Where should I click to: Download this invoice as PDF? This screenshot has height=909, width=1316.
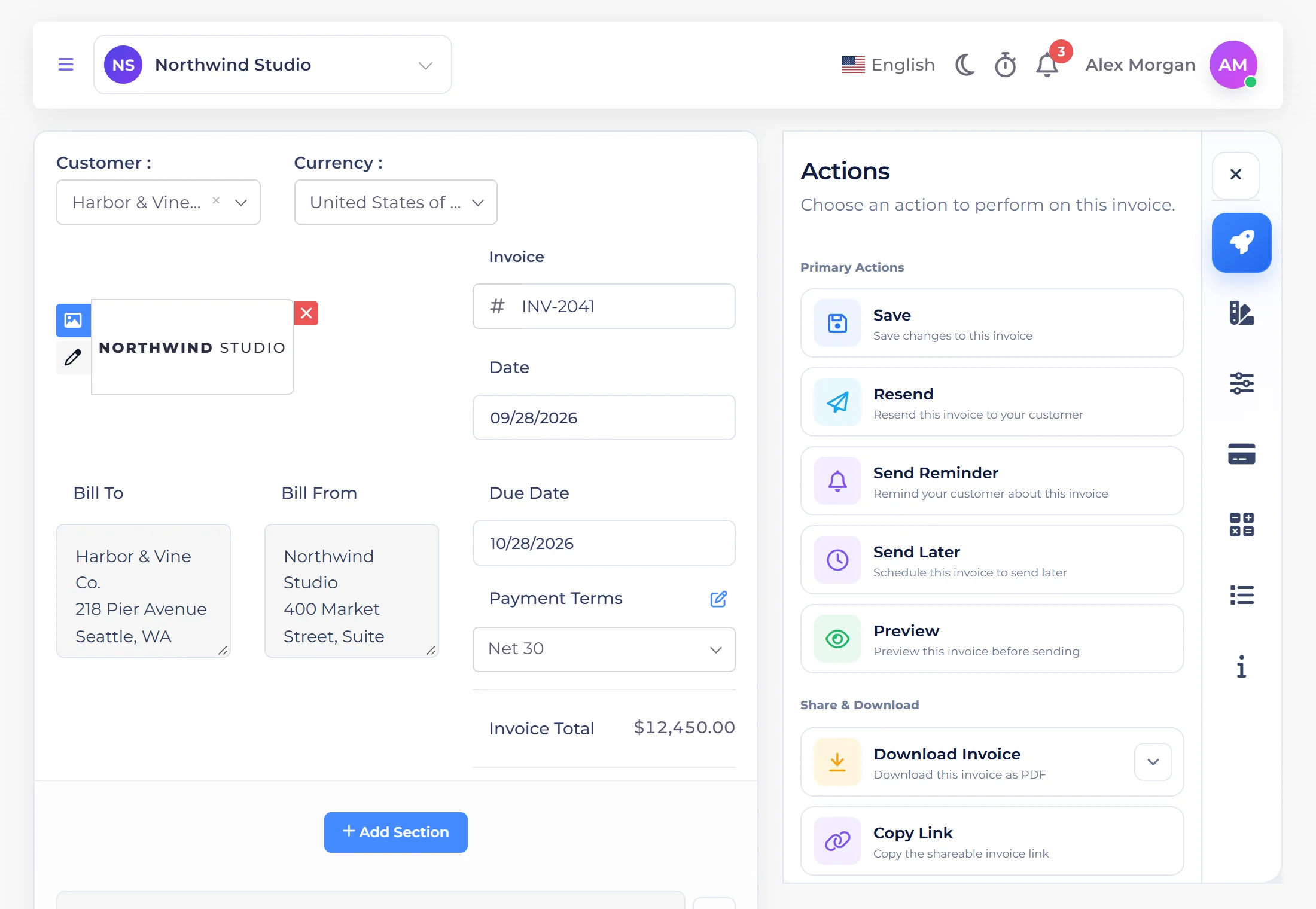coord(992,762)
